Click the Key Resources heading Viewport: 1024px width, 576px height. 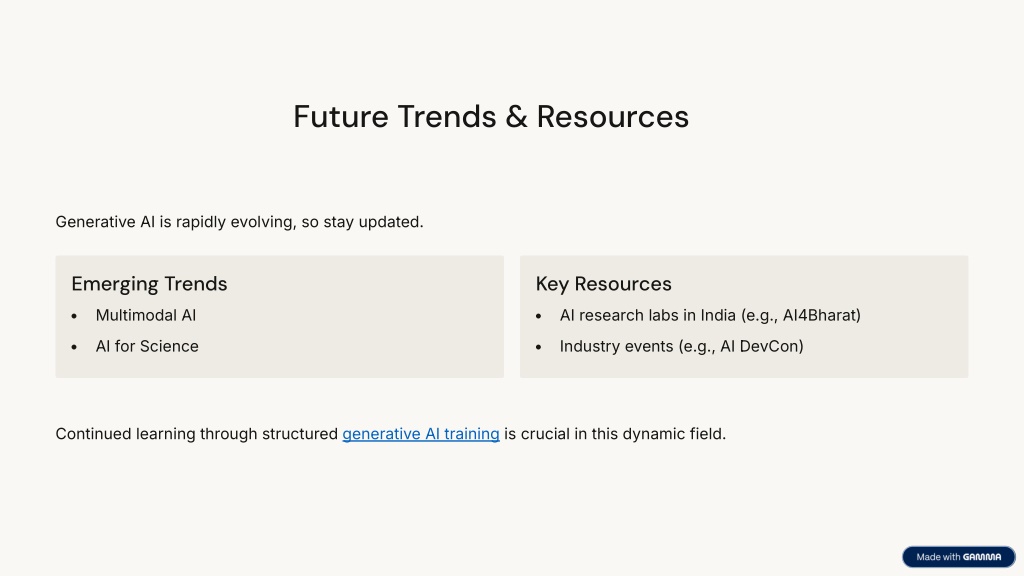603,284
